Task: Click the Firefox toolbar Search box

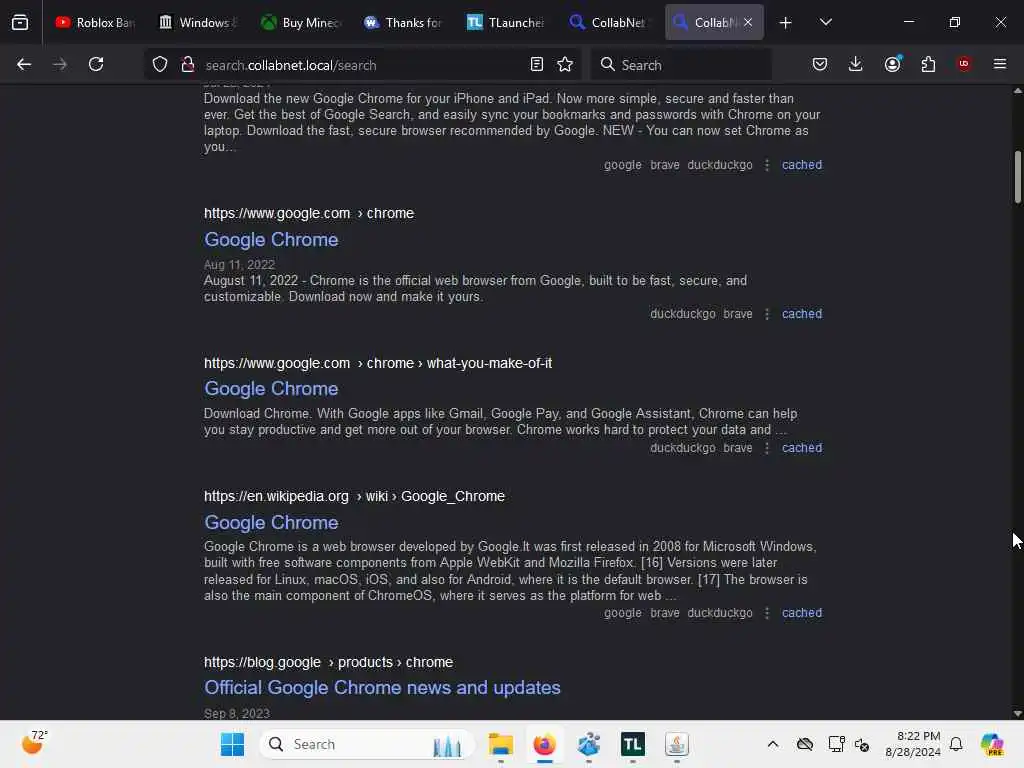Action: (680, 65)
